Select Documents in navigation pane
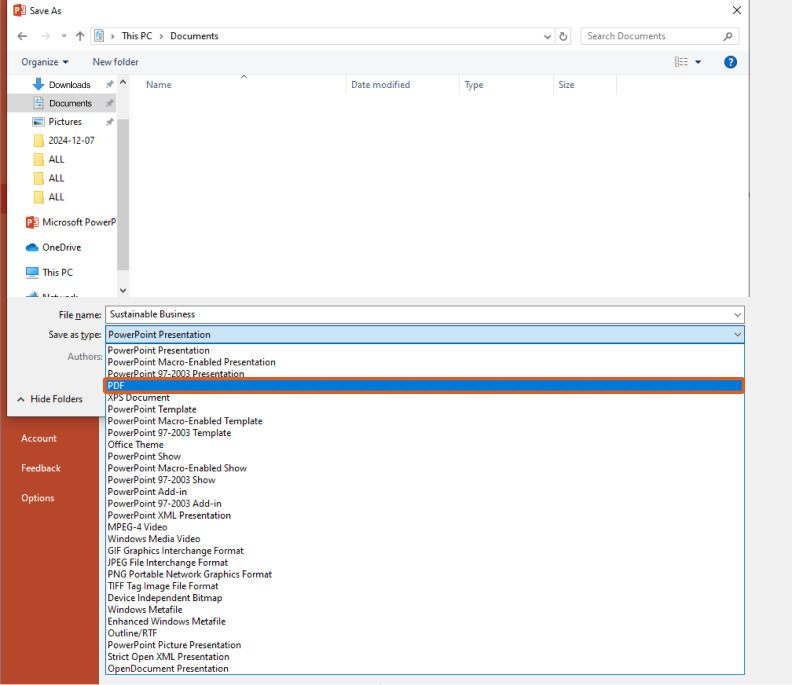Screen dimensions: 792x685 click(70, 104)
